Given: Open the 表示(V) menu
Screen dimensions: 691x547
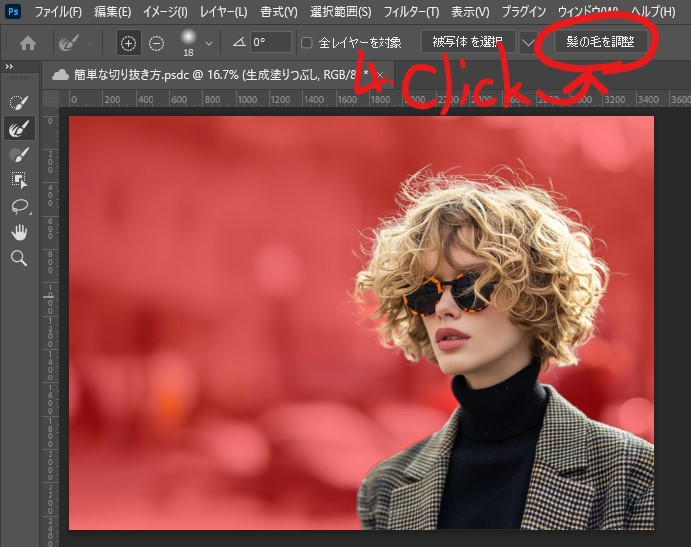Looking at the screenshot, I should (x=470, y=12).
